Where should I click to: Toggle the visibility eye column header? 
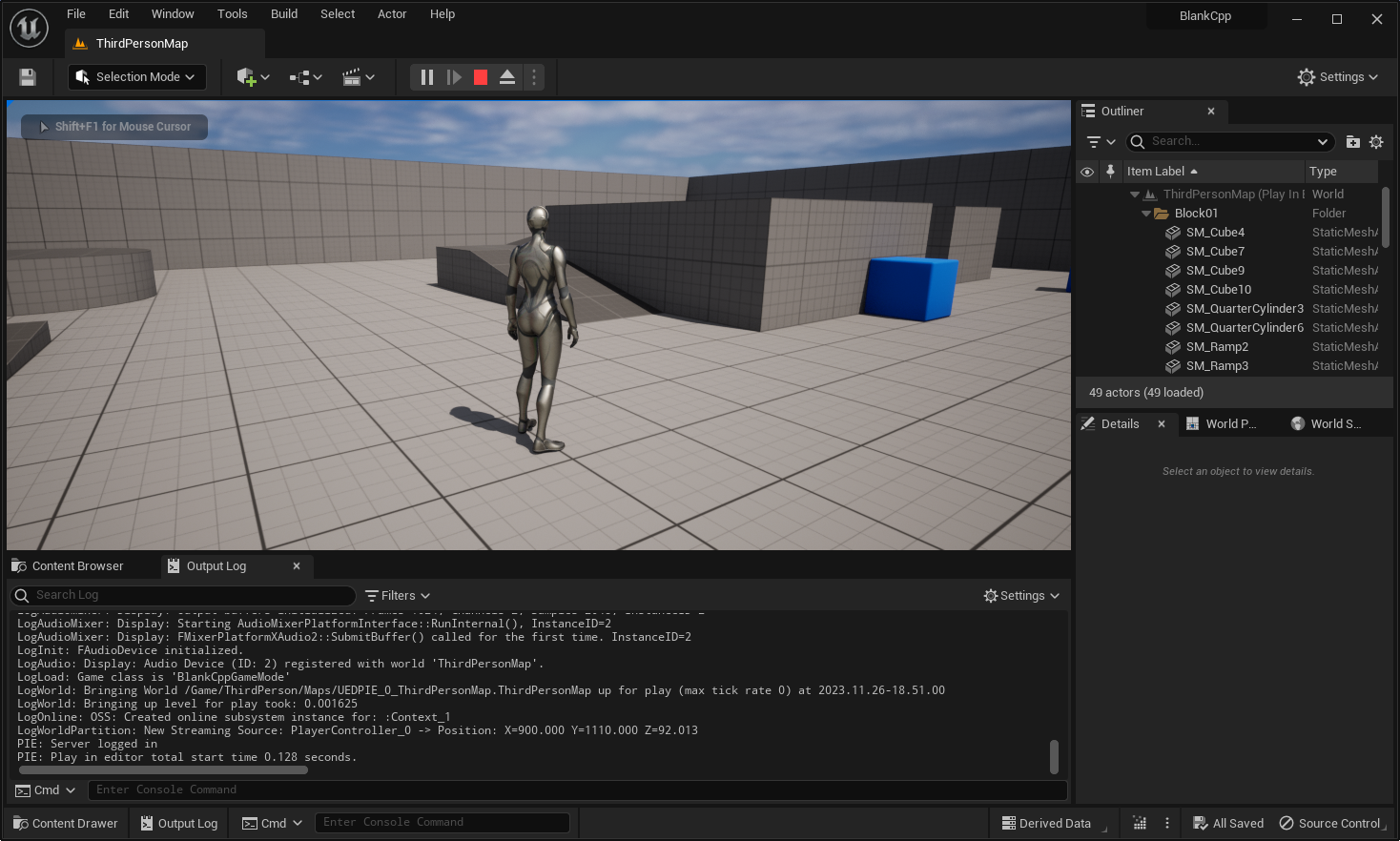click(x=1087, y=172)
